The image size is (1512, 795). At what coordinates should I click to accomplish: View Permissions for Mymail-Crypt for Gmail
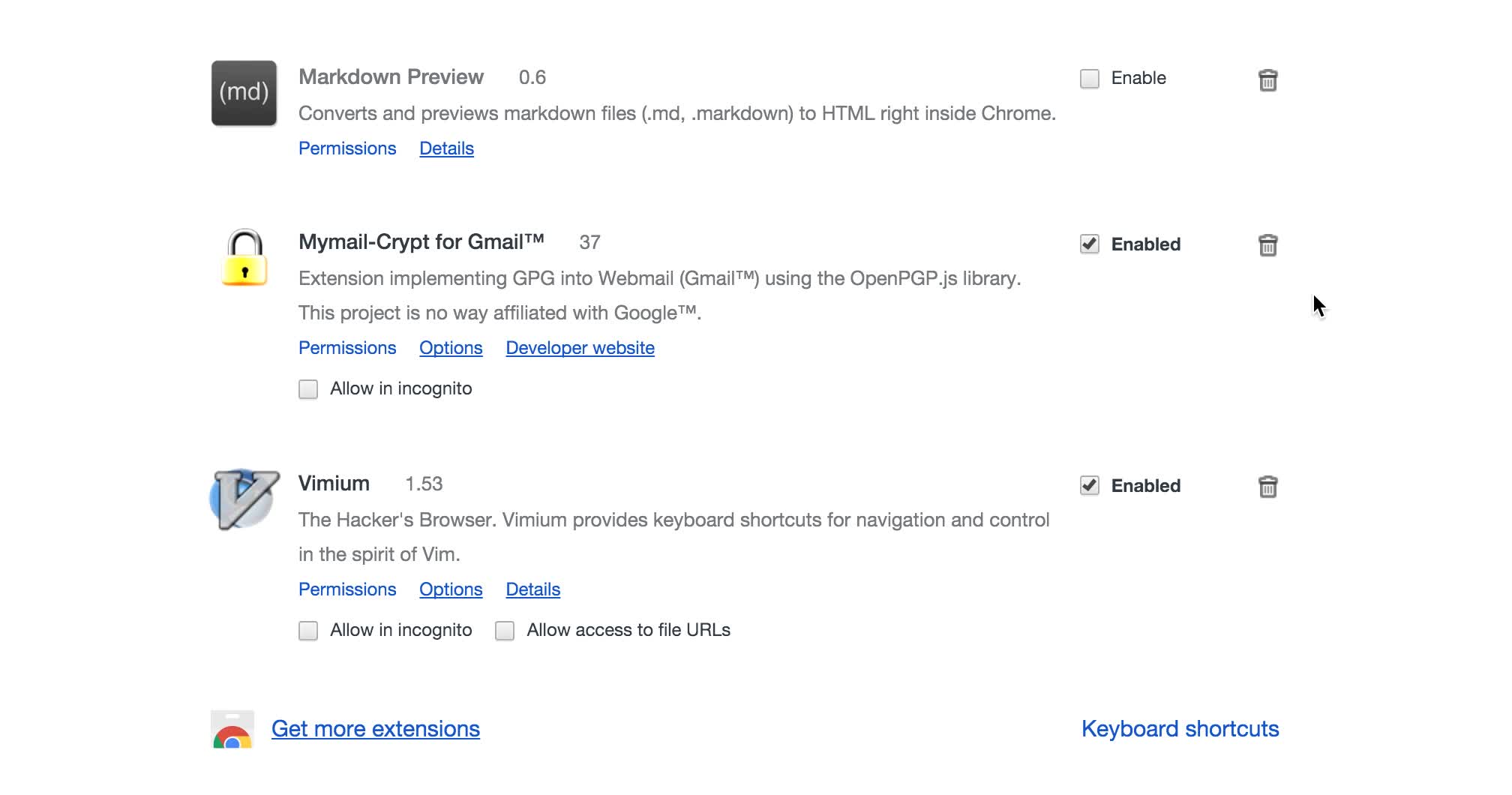pos(347,348)
